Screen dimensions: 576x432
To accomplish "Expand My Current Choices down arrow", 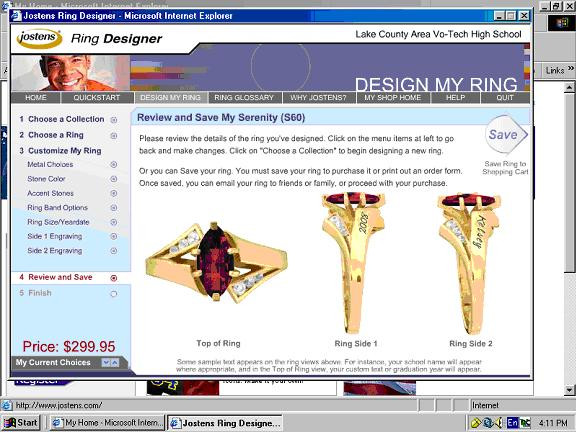I will (106, 363).
